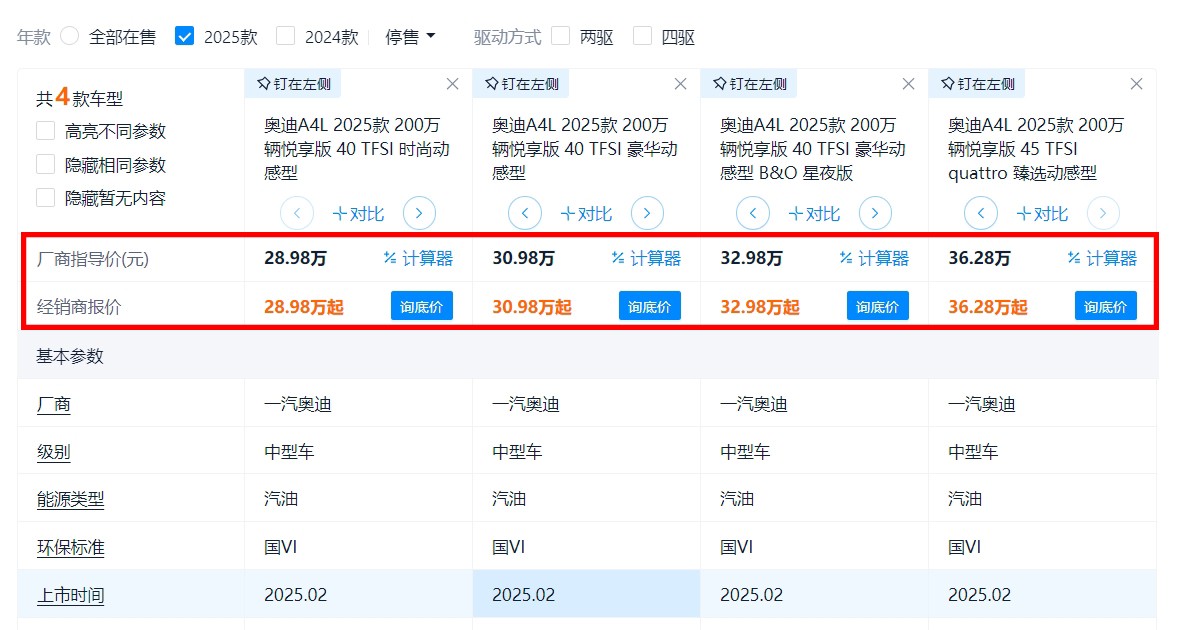
Task: Remove the 时尚动感型 column
Action: (x=452, y=84)
